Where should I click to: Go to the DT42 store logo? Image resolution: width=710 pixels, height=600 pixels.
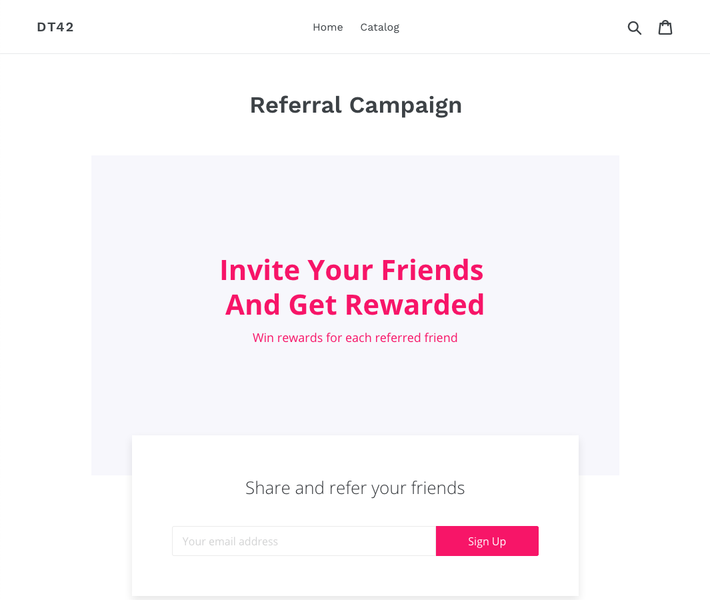(55, 27)
